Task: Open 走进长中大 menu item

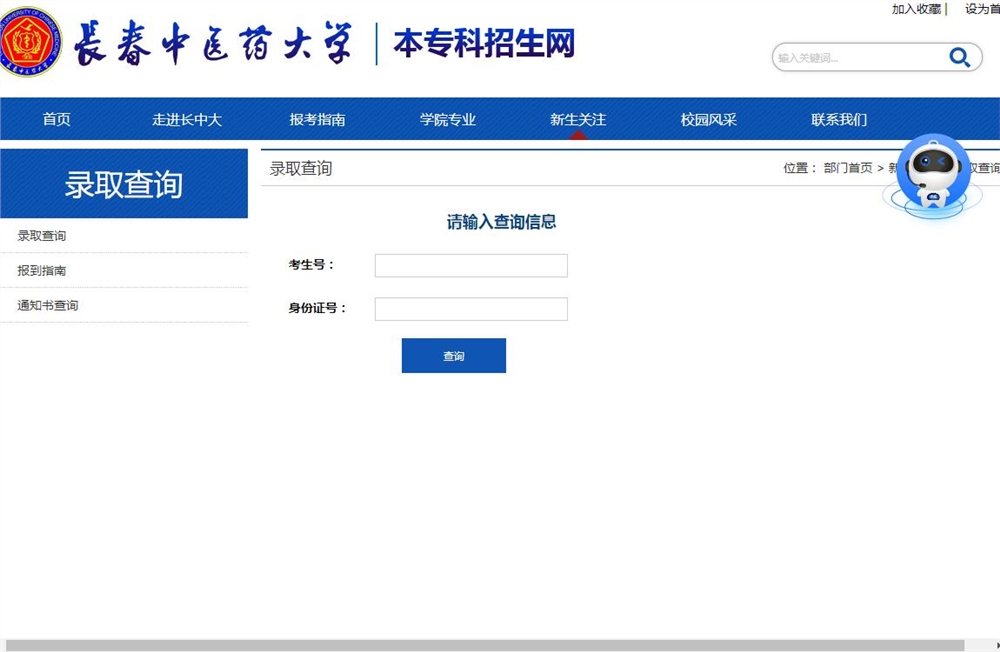Action: [187, 119]
